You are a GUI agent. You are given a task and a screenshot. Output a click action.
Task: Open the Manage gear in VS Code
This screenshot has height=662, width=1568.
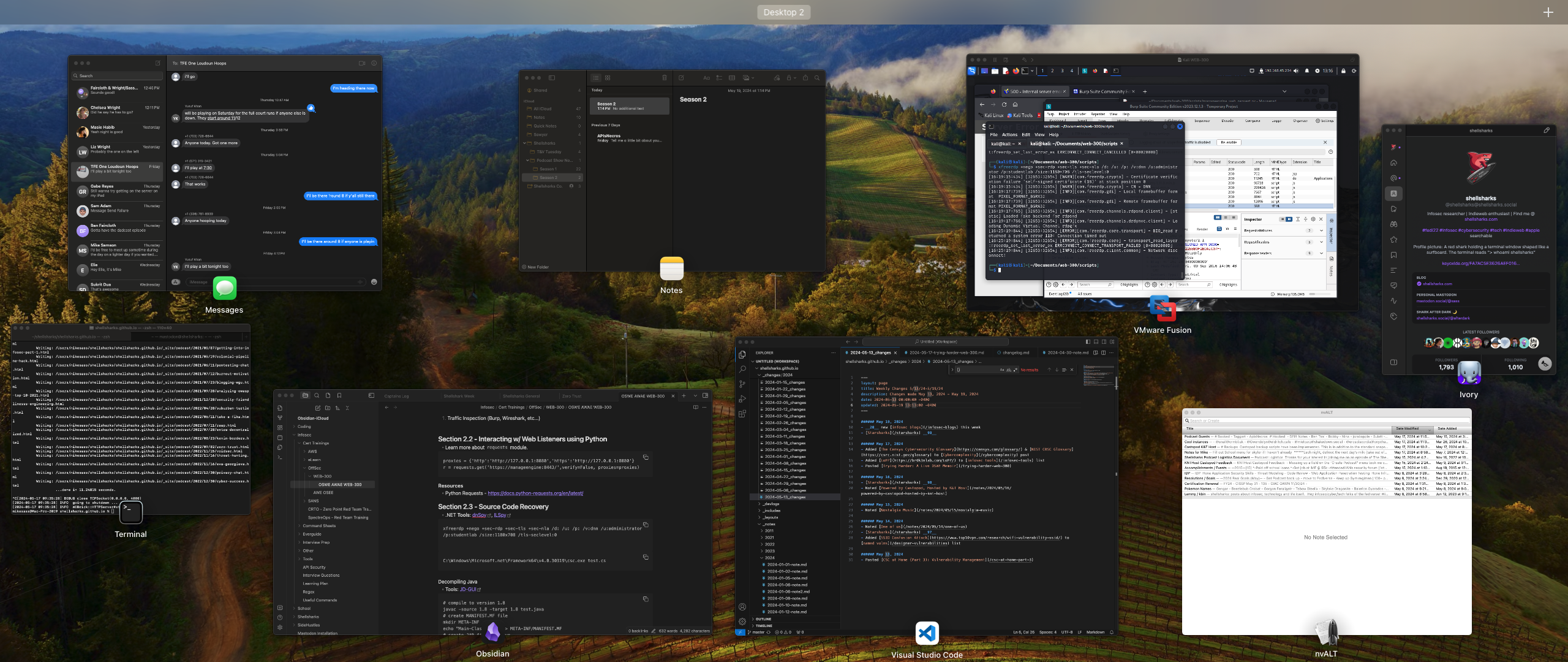[742, 621]
